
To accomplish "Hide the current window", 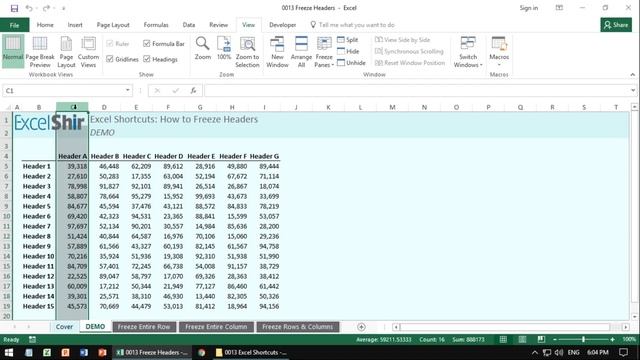I will (x=348, y=51).
